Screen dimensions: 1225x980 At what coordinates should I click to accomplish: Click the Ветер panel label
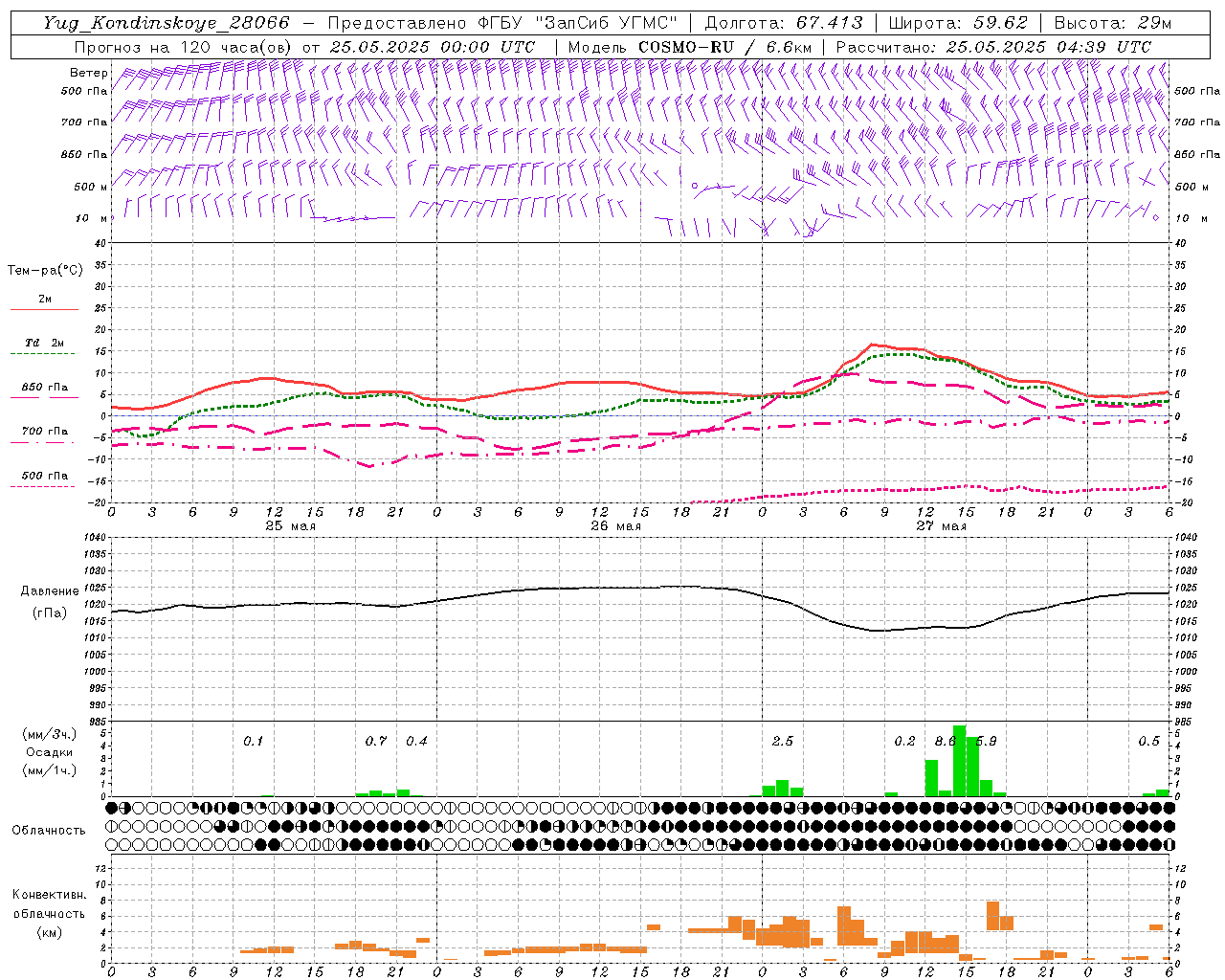(88, 73)
